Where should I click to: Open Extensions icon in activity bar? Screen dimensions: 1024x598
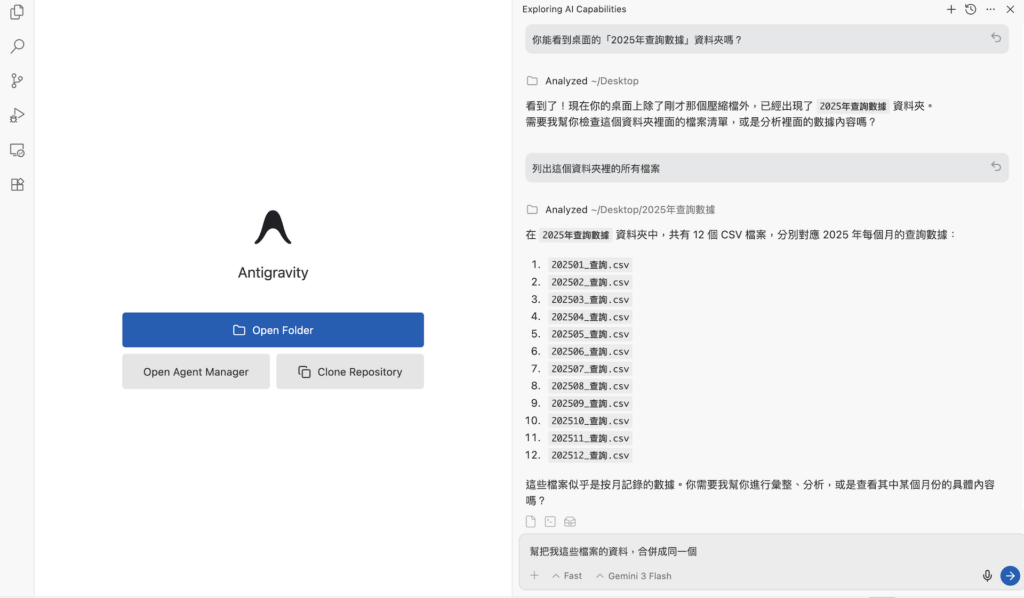(x=17, y=185)
